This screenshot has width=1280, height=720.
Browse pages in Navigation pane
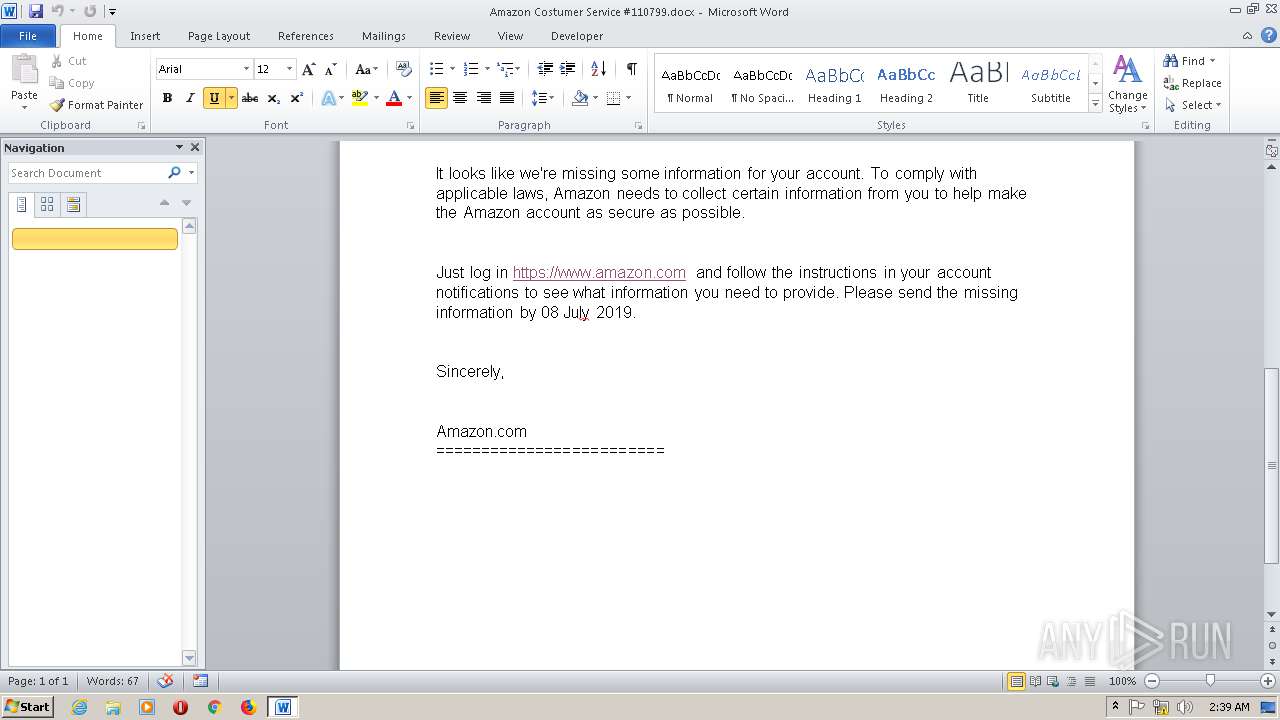click(47, 204)
